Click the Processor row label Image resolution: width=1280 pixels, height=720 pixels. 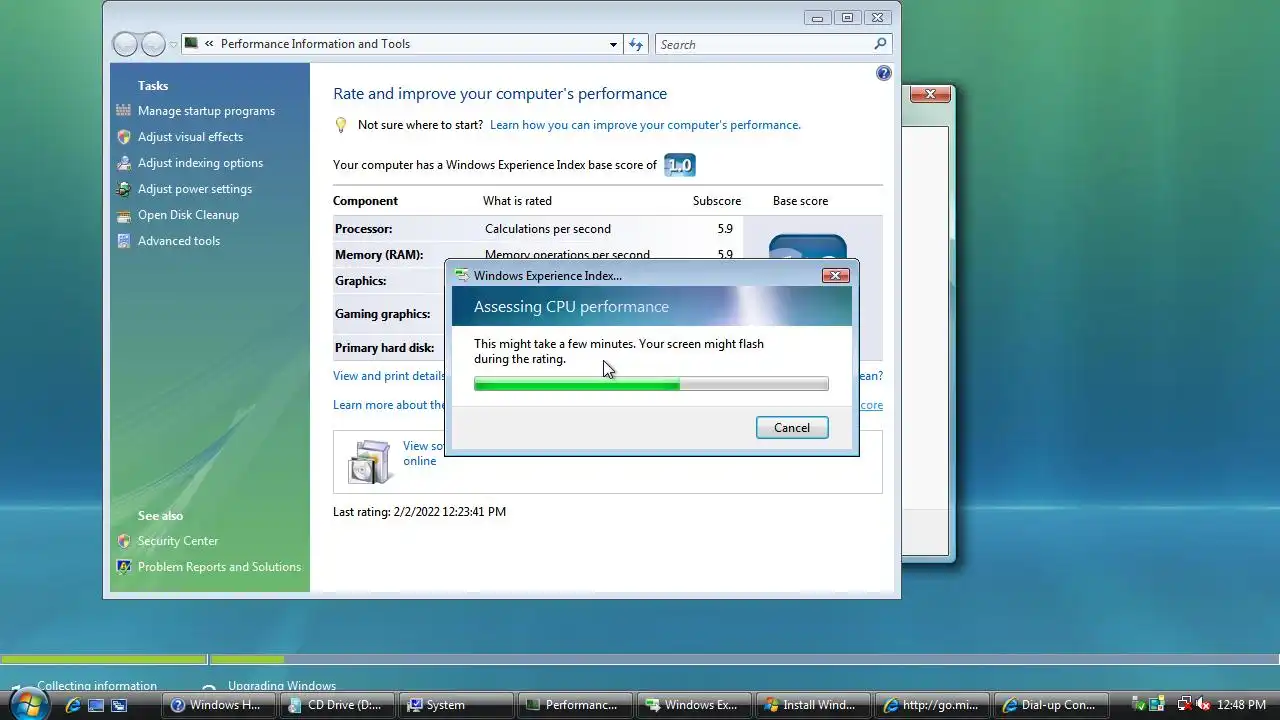click(363, 229)
